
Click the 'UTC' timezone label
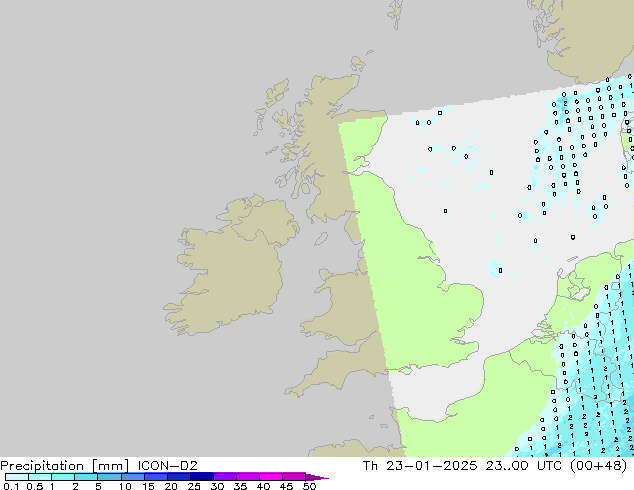549,466
